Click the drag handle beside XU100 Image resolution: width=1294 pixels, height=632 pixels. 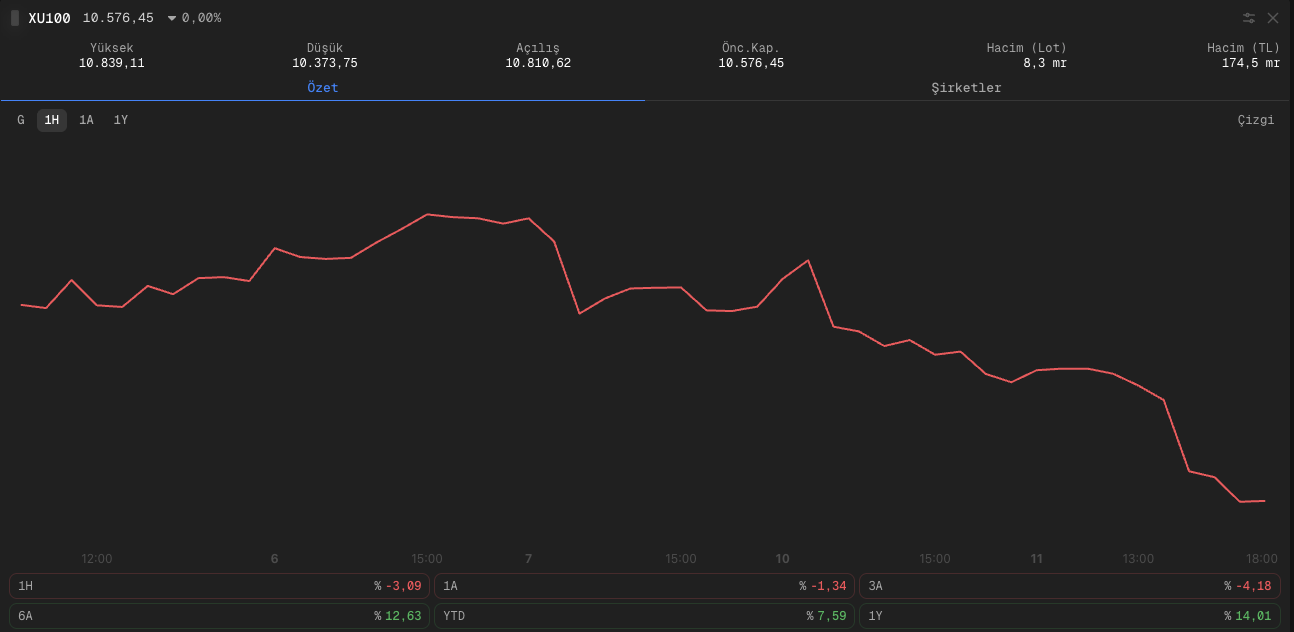click(15, 18)
